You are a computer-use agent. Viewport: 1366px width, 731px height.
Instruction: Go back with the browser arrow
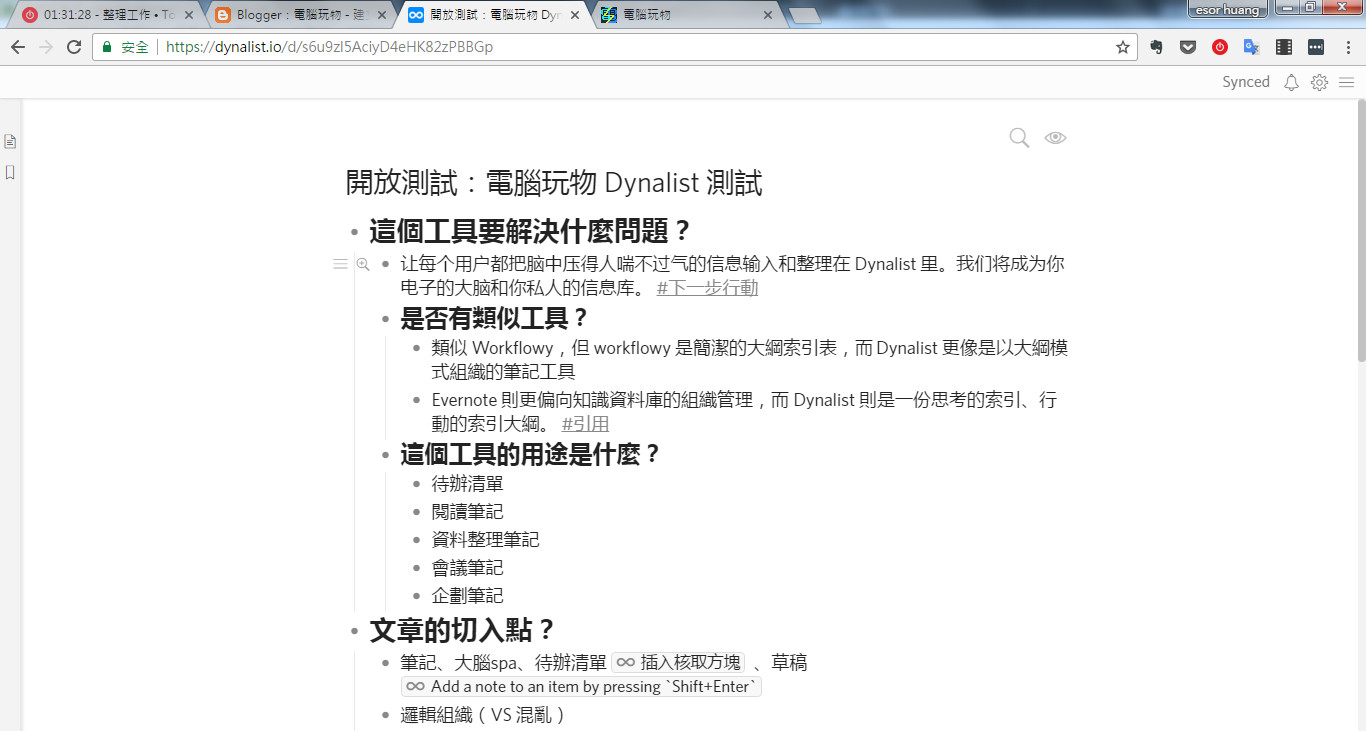[x=17, y=47]
